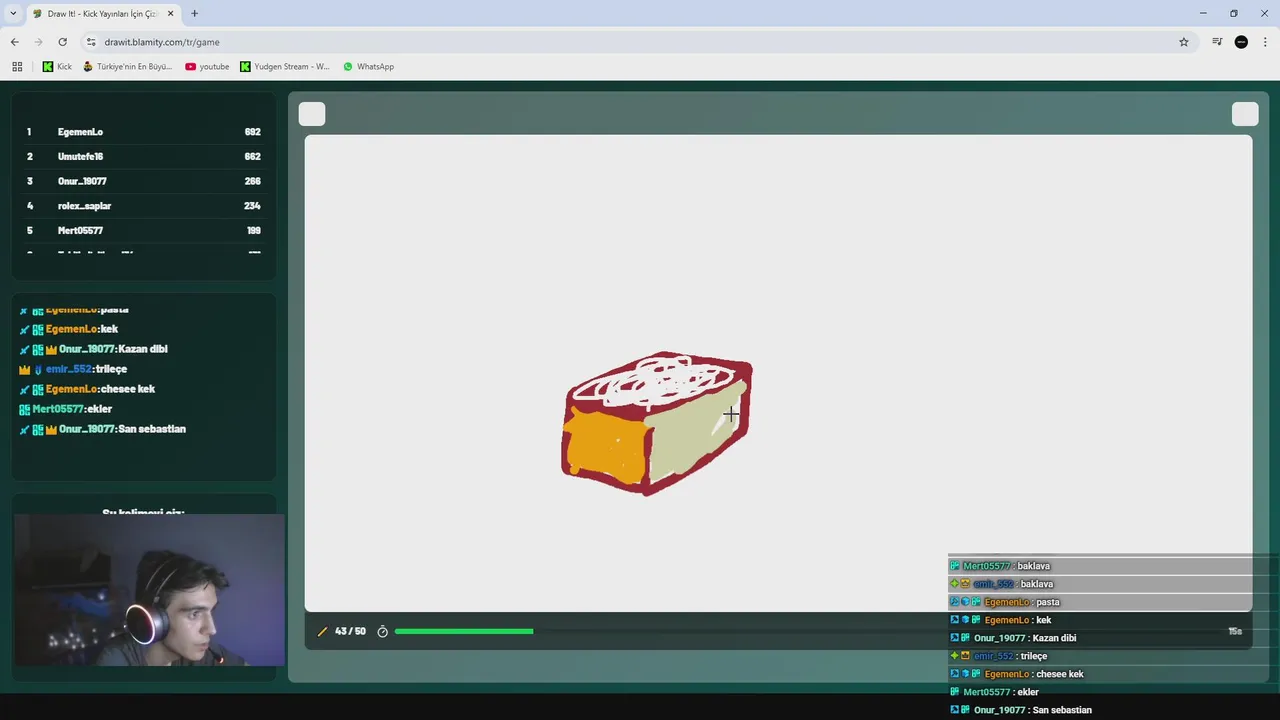Click white square button at canvas top-right
Screen dimensions: 1280x720
click(1245, 114)
